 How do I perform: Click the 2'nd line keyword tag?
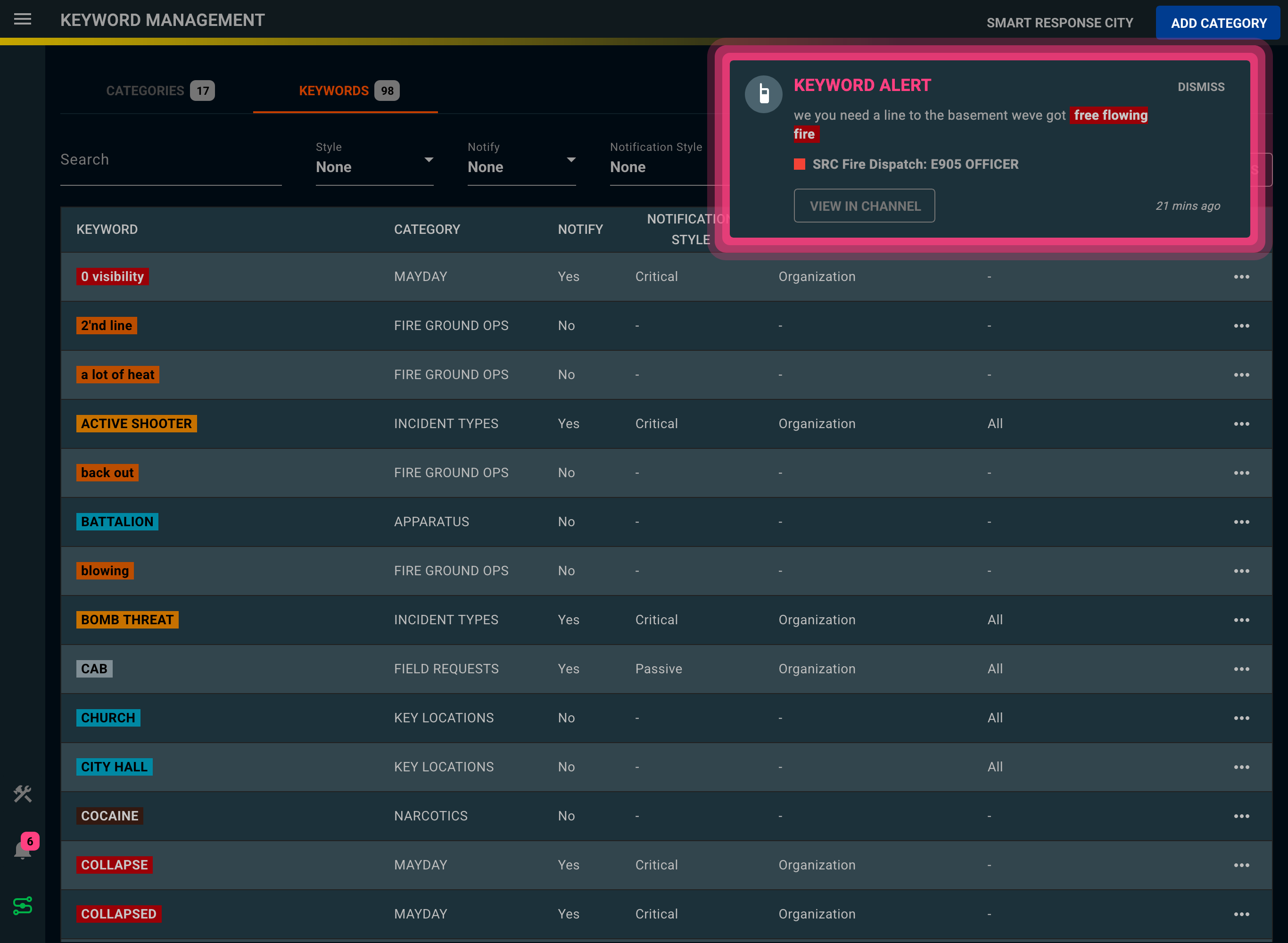106,326
